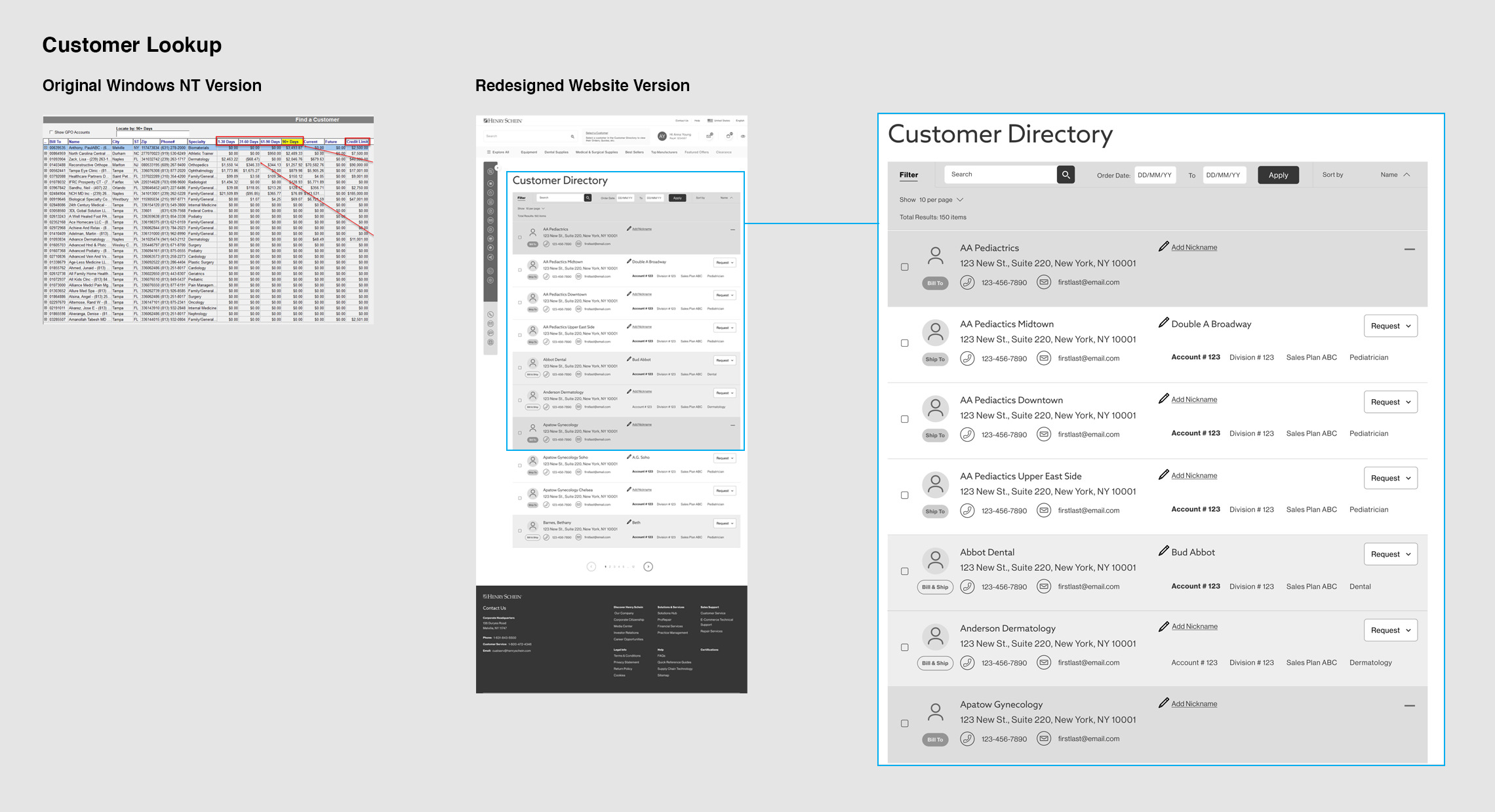Click Henry Schein logo in website footer
The image size is (1495, 812).
click(502, 596)
